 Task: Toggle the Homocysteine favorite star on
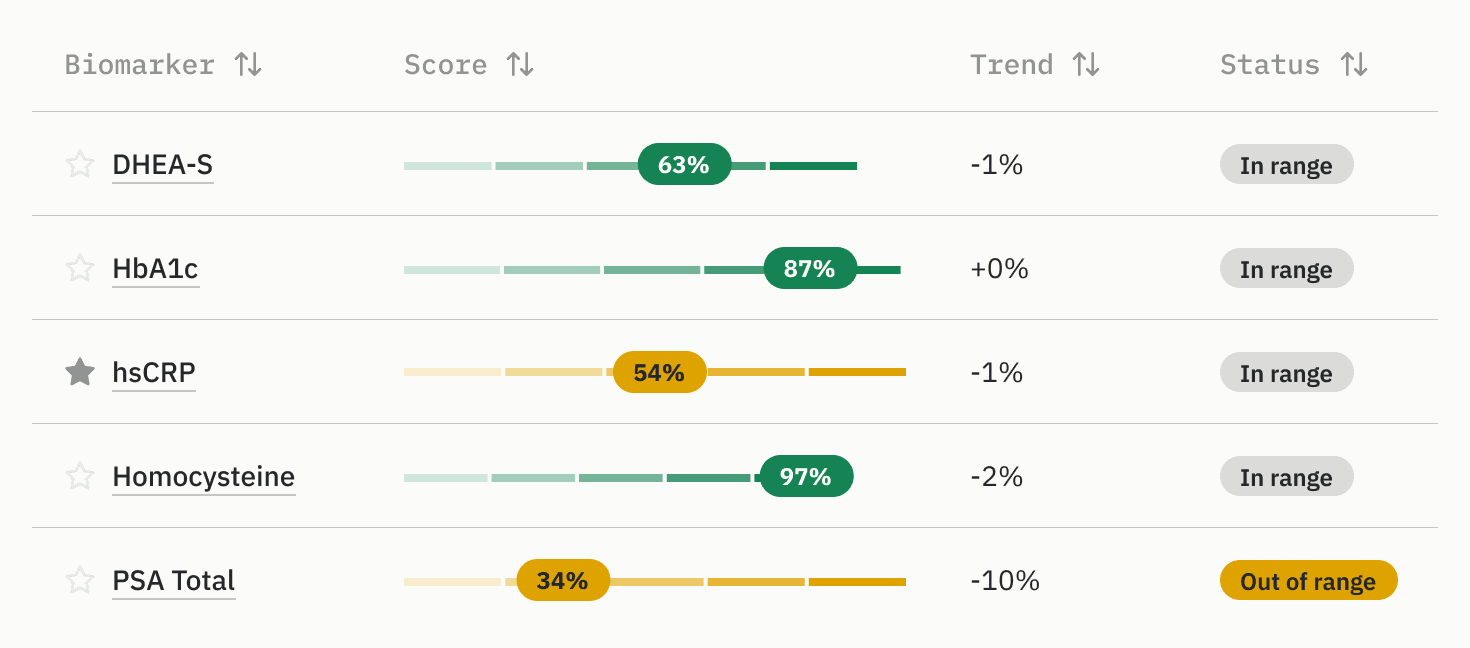79,477
